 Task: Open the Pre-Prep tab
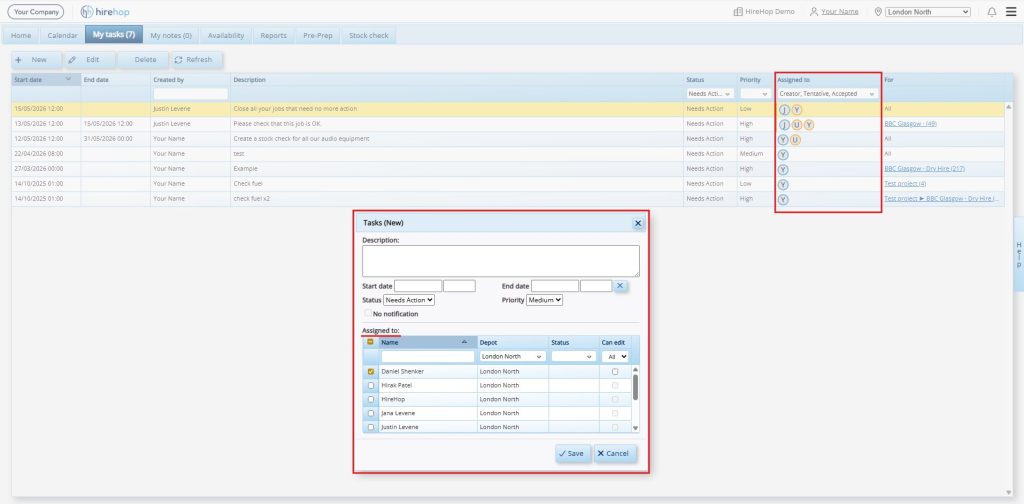[317, 35]
